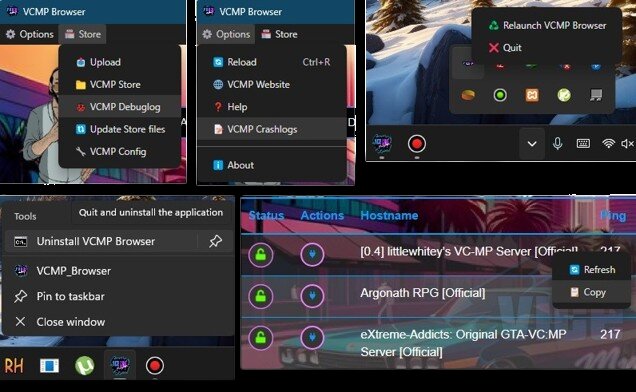The height and width of the screenshot is (392, 636).
Task: Click the blue action icon for eXtreme-Addicts server
Action: pos(312,337)
